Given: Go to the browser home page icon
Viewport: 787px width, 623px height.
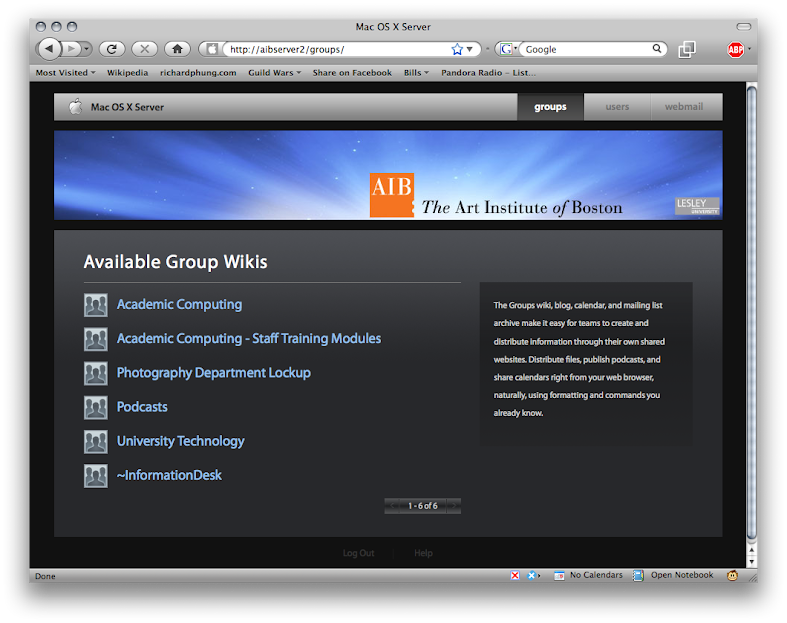Looking at the screenshot, I should 177,48.
